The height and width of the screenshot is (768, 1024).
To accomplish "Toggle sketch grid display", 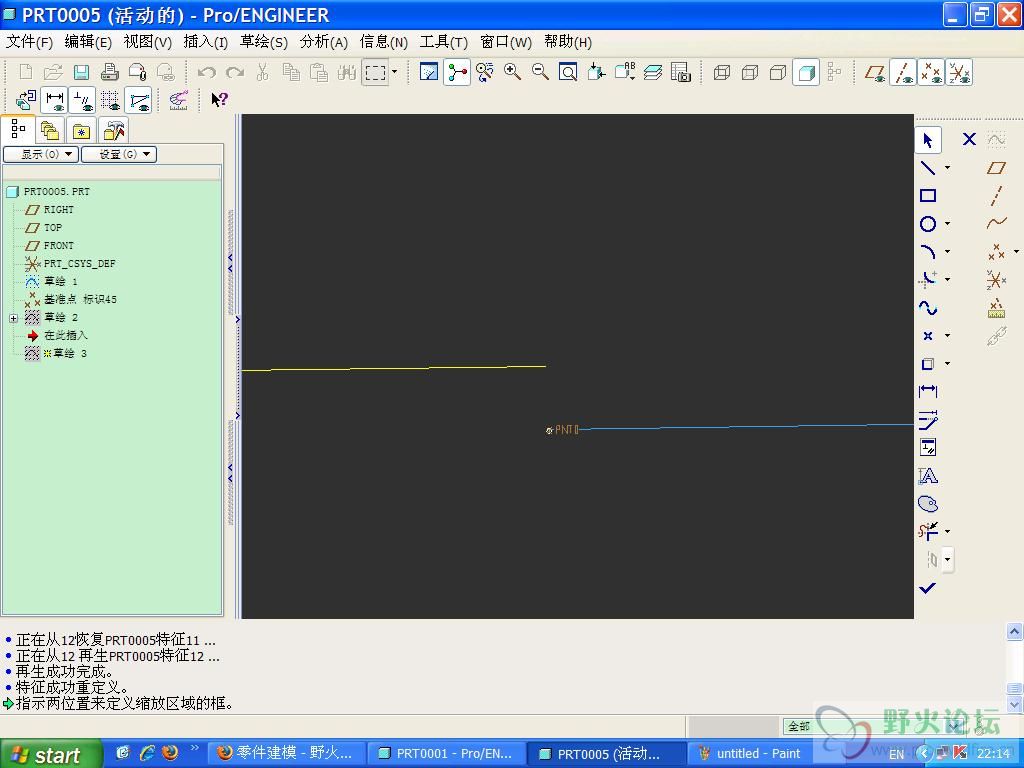I will coord(110,100).
